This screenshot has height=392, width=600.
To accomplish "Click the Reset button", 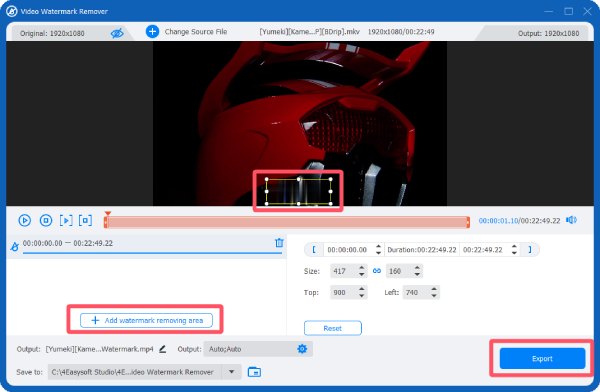I will 333,328.
